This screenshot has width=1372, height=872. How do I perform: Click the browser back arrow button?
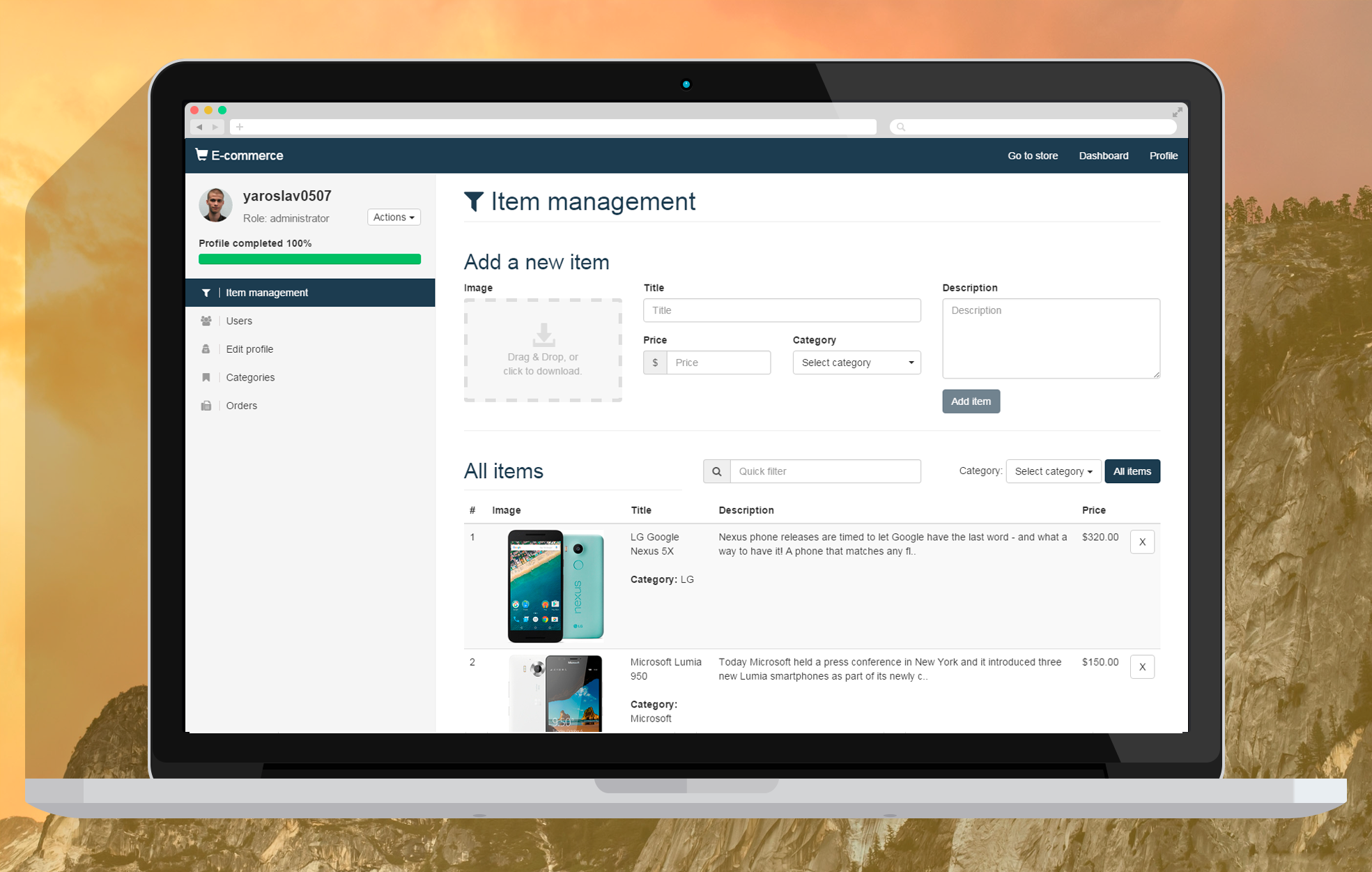point(200,127)
